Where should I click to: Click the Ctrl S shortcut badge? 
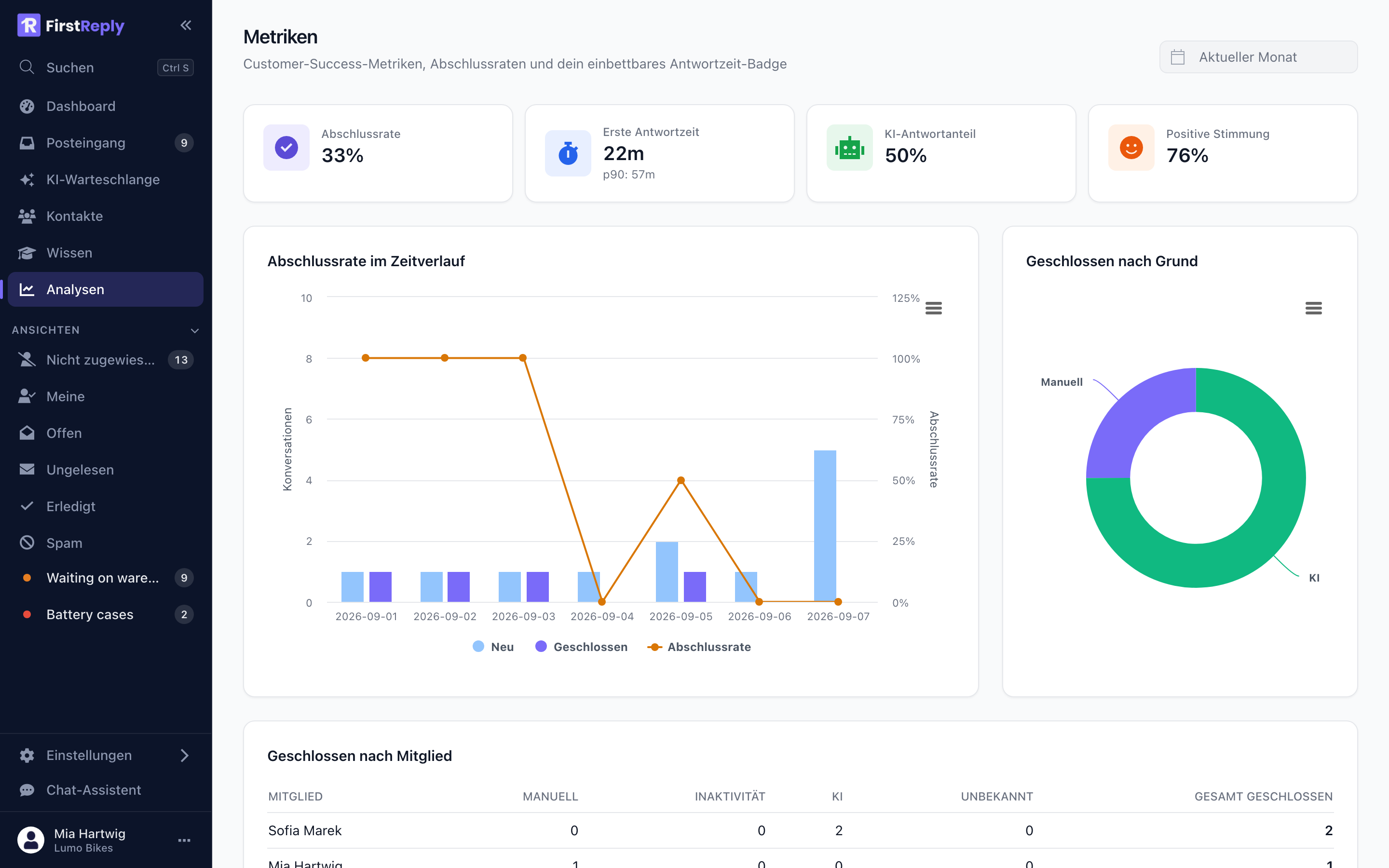[x=176, y=68]
